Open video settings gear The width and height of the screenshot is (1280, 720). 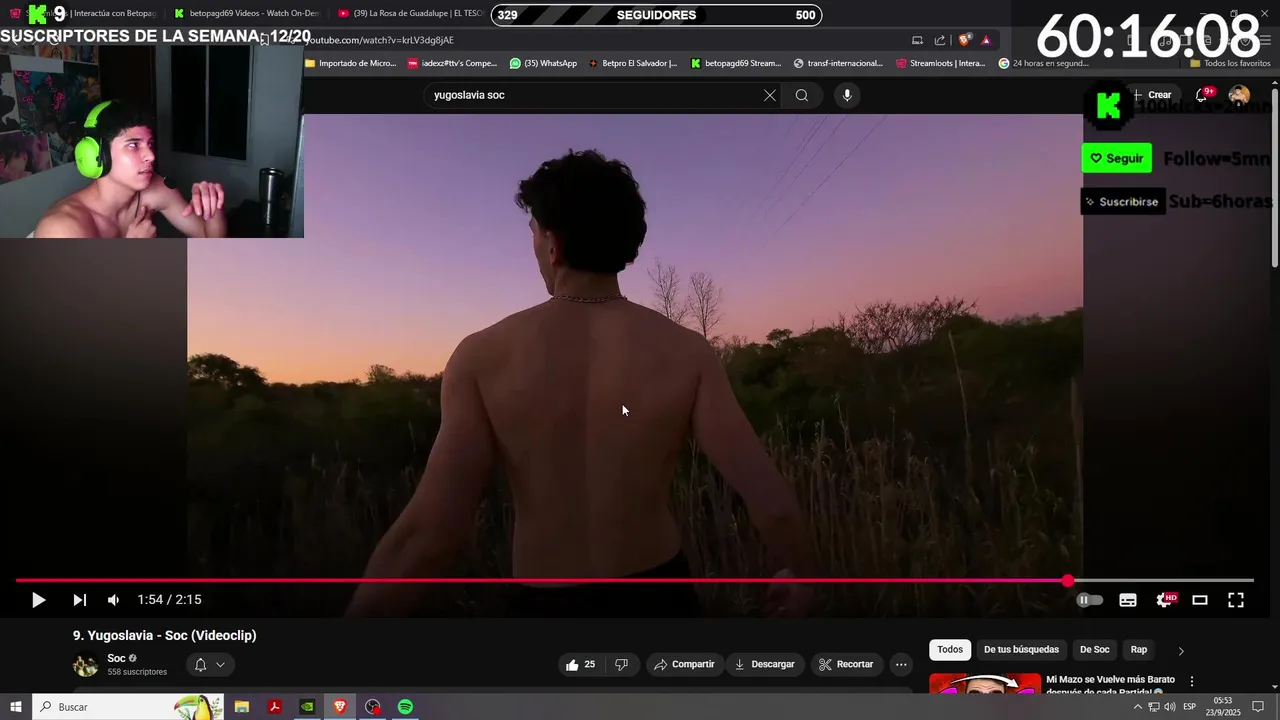point(1164,600)
